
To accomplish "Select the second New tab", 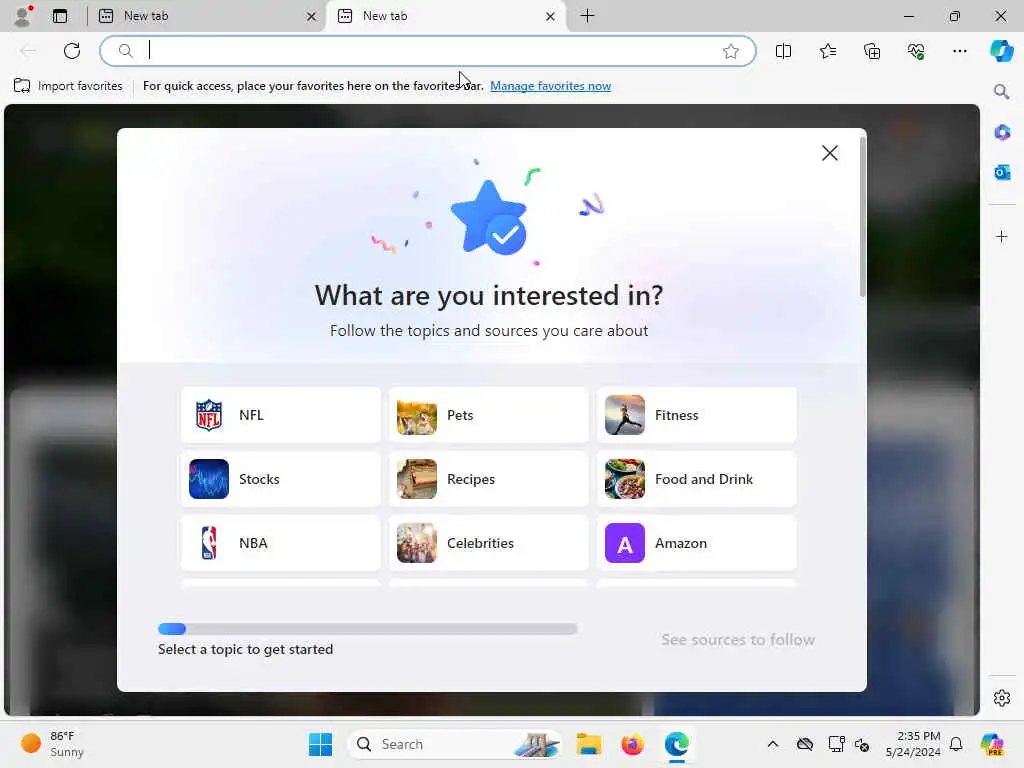I will tap(447, 16).
